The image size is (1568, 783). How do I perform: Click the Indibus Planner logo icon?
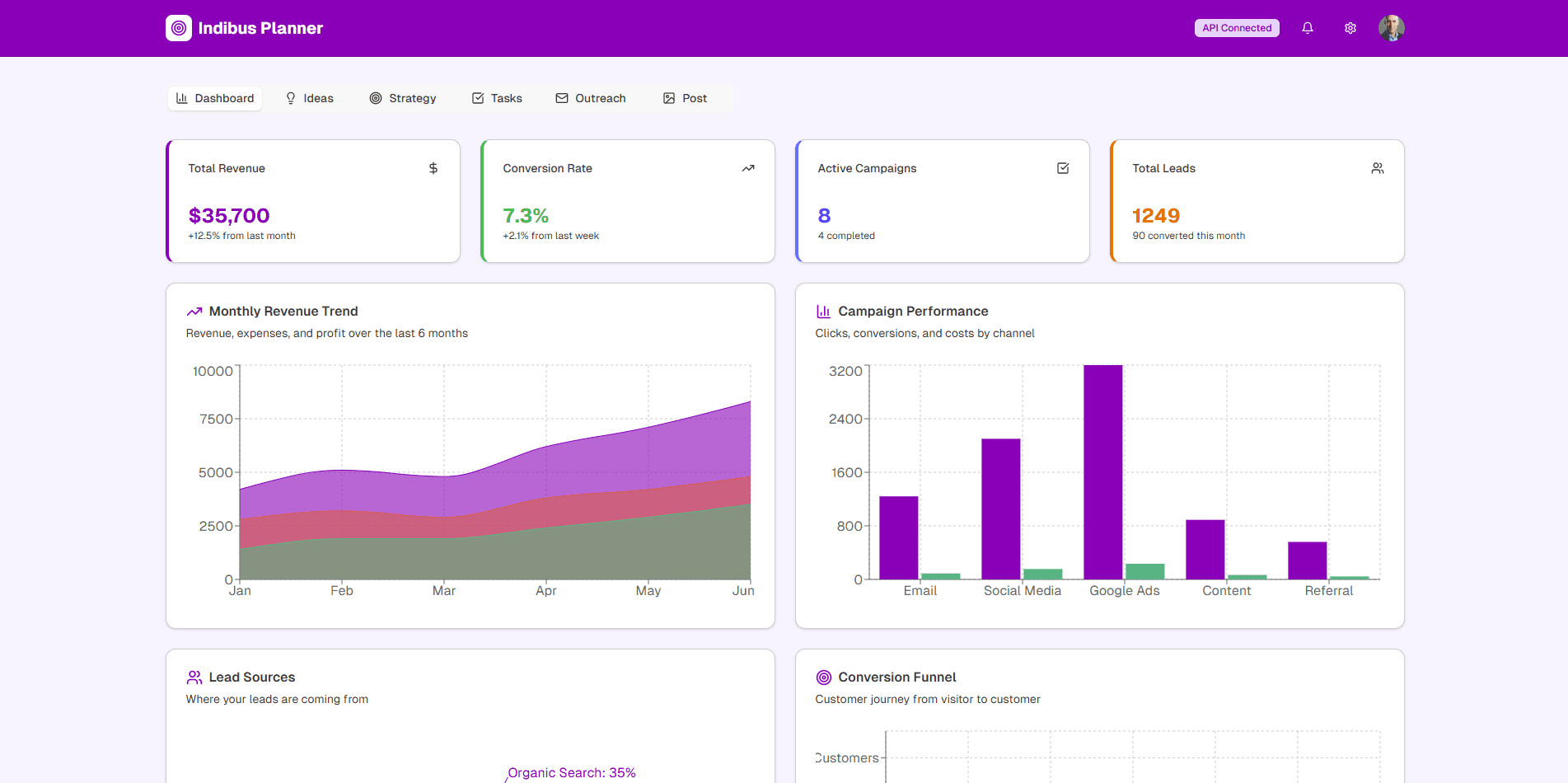[x=179, y=28]
